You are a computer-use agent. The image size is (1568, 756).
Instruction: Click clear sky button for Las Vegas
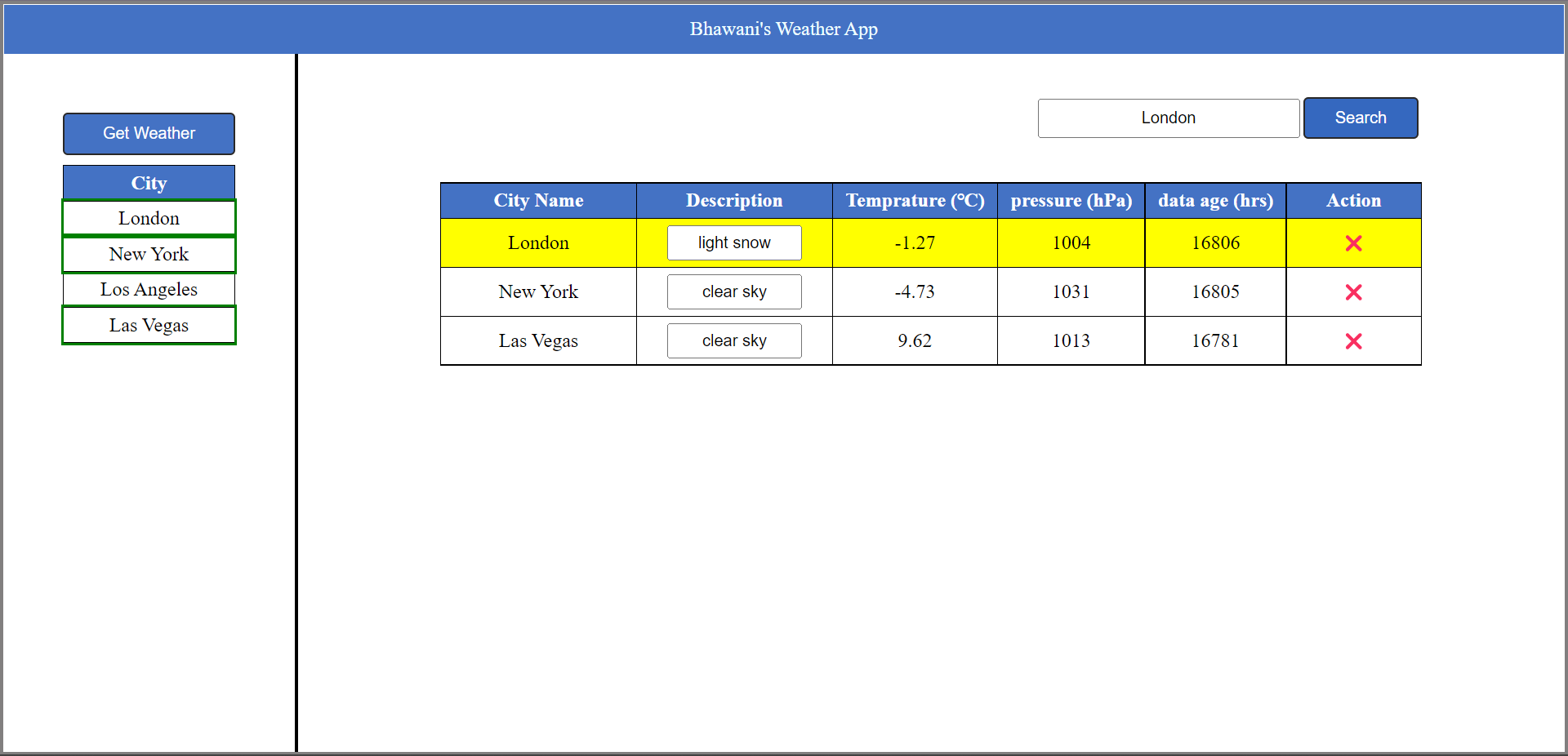(733, 340)
